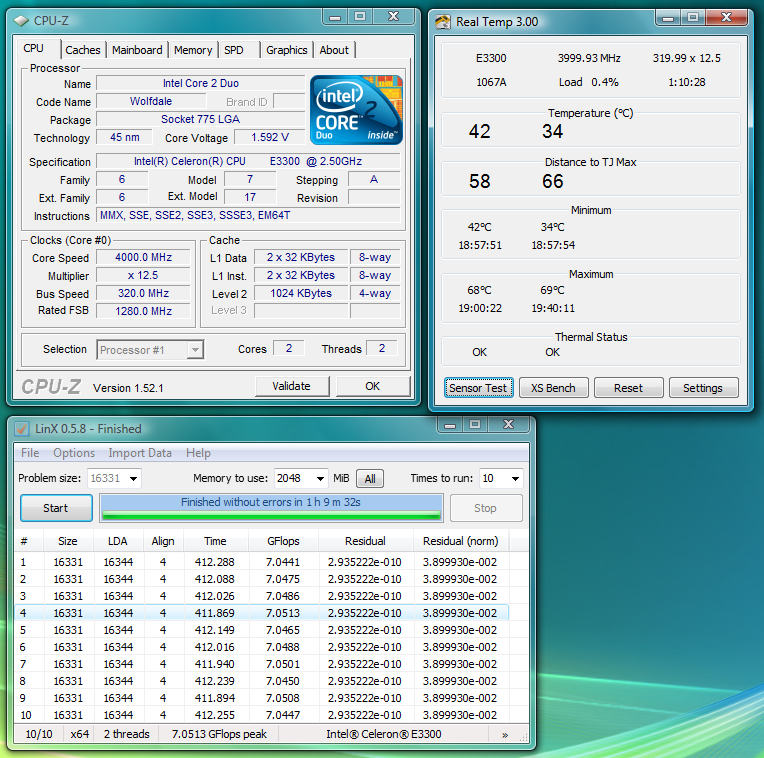Click the Size column header in LinX
Viewport: 764px width, 758px height.
pyautogui.click(x=68, y=541)
